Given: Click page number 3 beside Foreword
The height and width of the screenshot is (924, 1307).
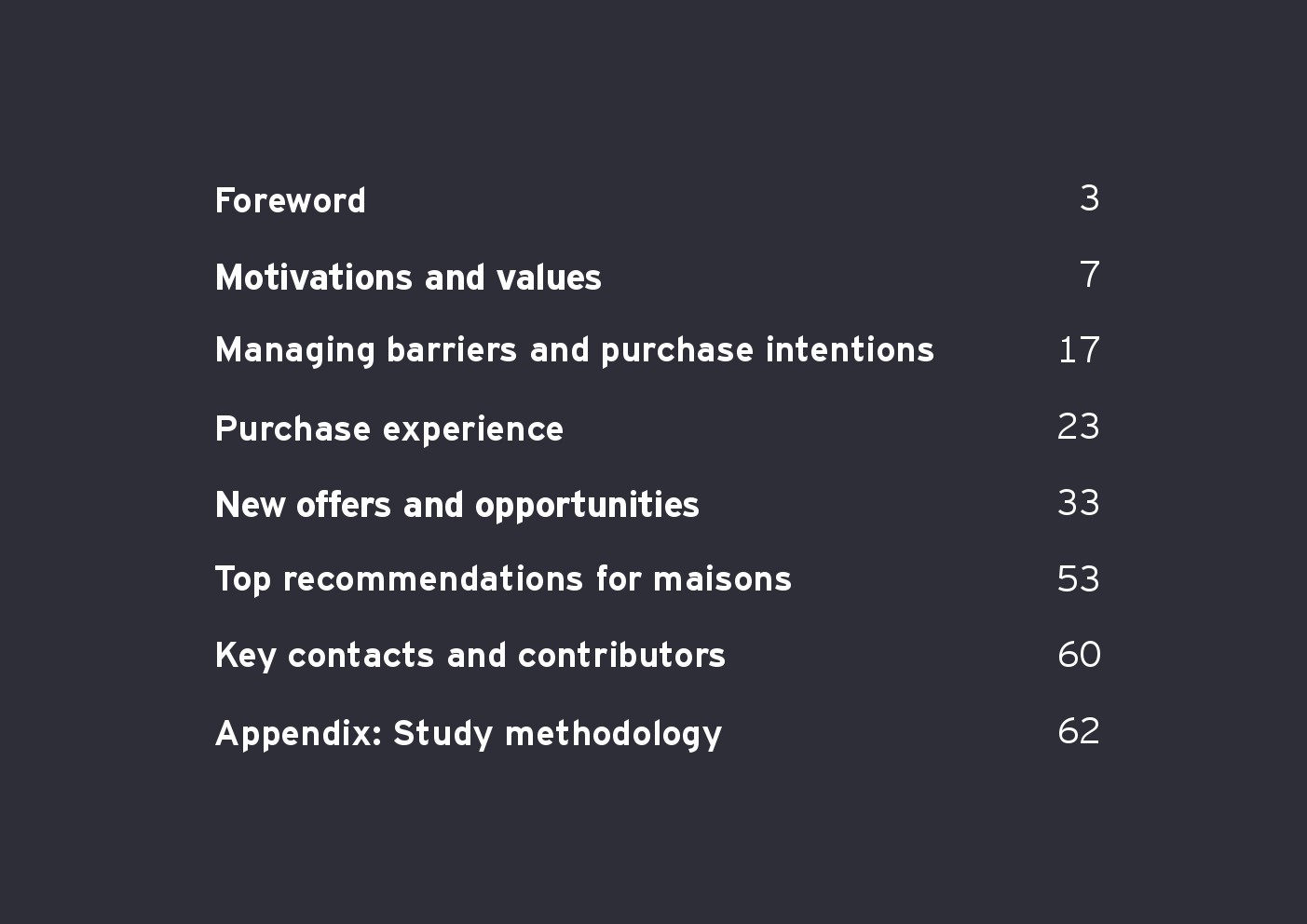Looking at the screenshot, I should pos(1089,198).
